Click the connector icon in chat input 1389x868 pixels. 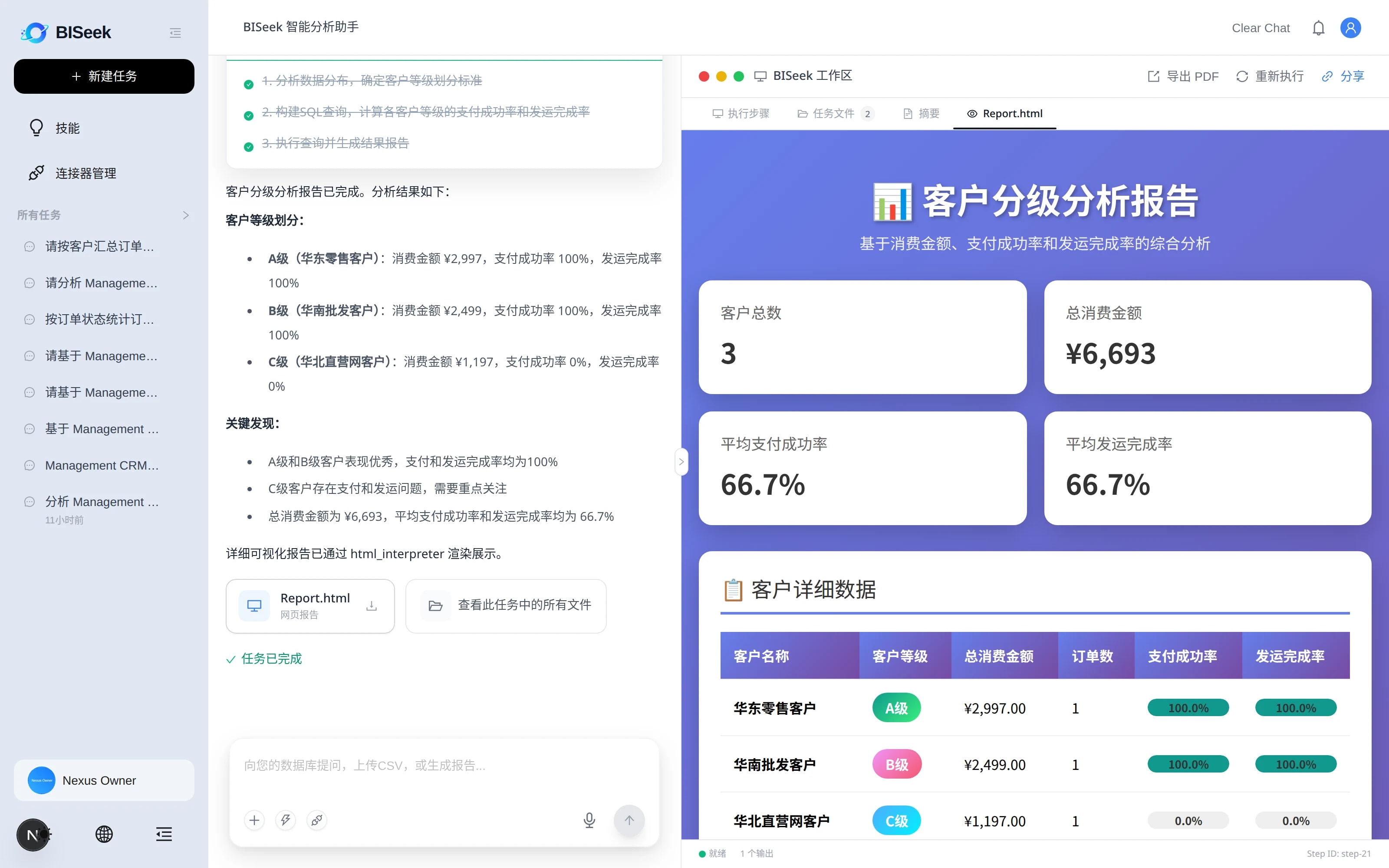click(x=316, y=820)
